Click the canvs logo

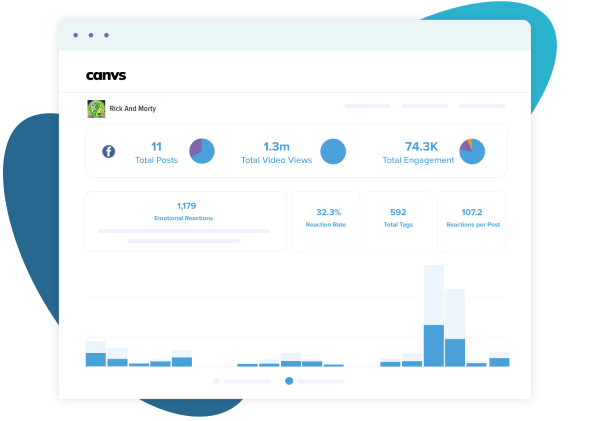[106, 75]
